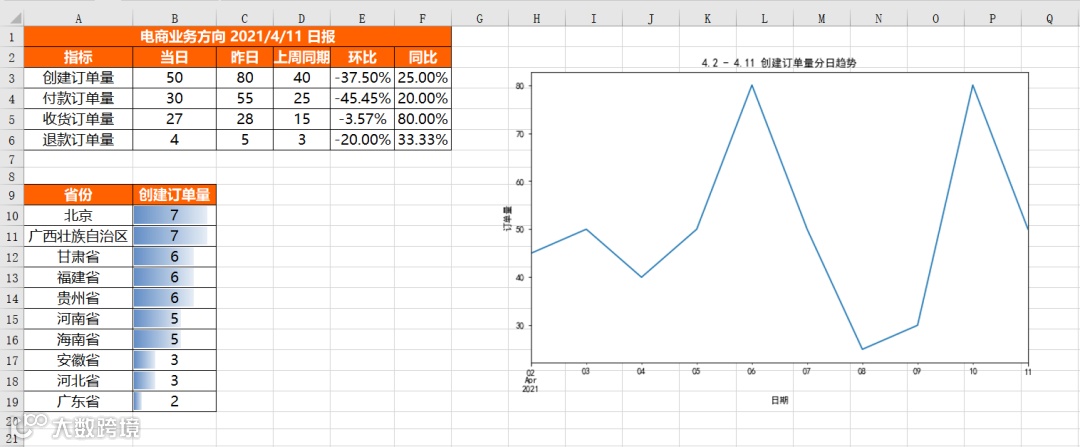Select the 甘肃省 cell
Viewport: 1080px width, 447px height.
tap(79, 257)
